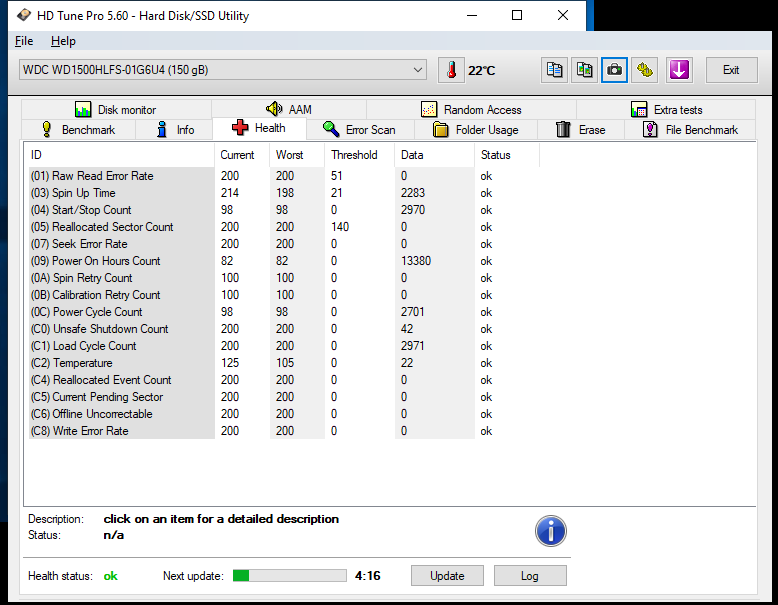
Task: Click the 2283 spin up data value
Action: [x=413, y=193]
